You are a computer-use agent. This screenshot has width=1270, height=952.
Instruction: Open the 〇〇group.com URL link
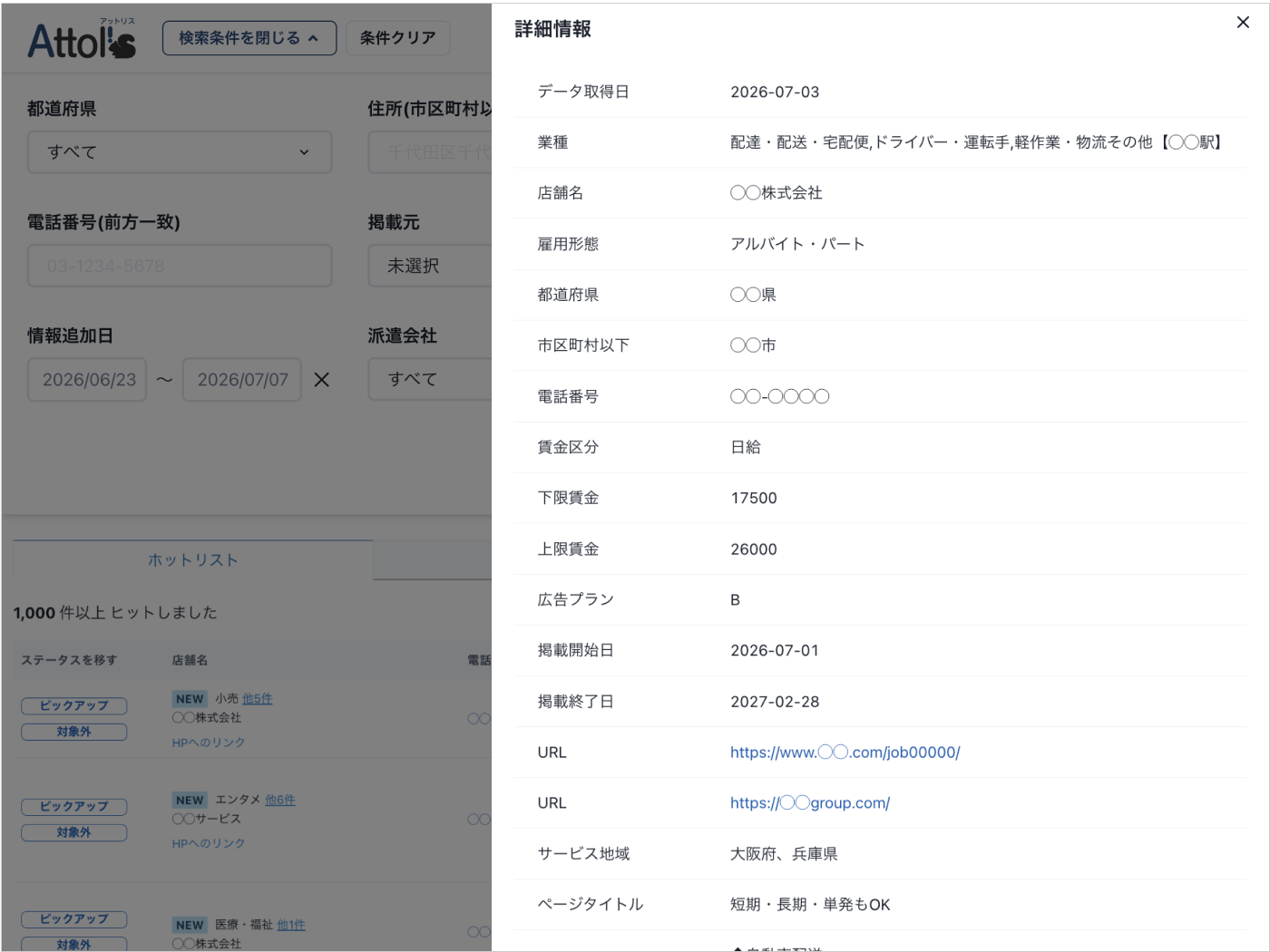tap(810, 803)
